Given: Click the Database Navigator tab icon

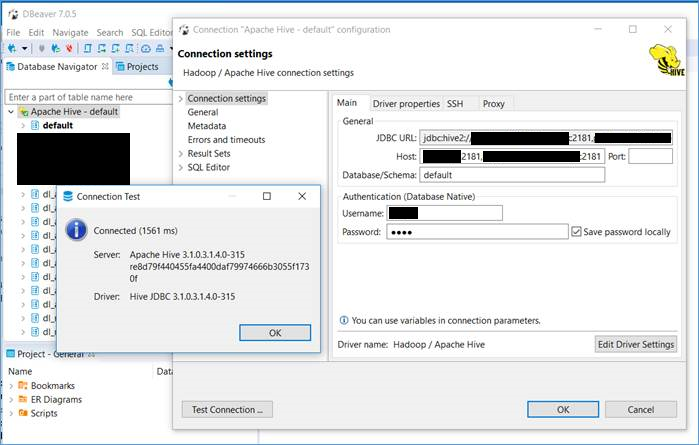Looking at the screenshot, I should pos(11,67).
